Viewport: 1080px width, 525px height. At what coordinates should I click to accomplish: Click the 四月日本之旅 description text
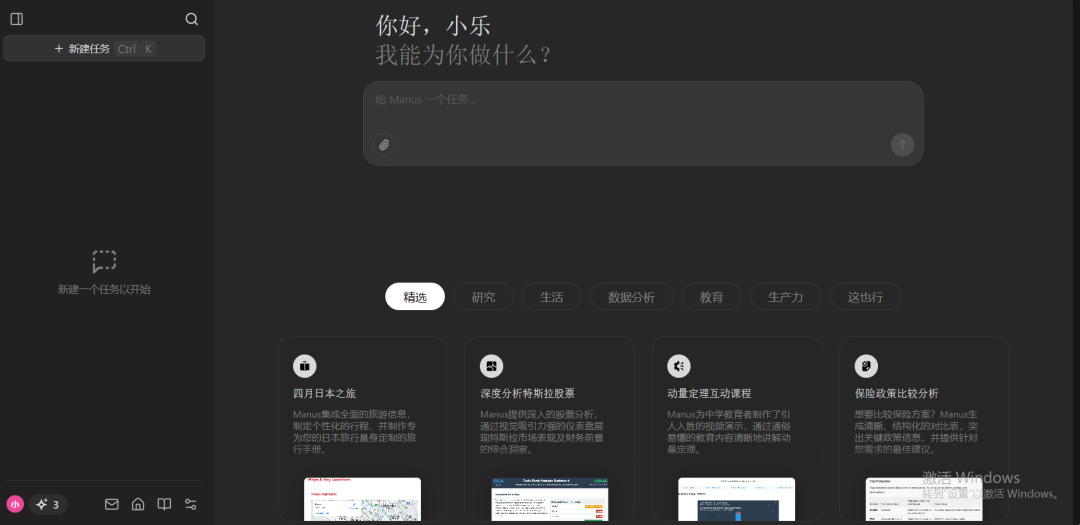[x=355, y=432]
